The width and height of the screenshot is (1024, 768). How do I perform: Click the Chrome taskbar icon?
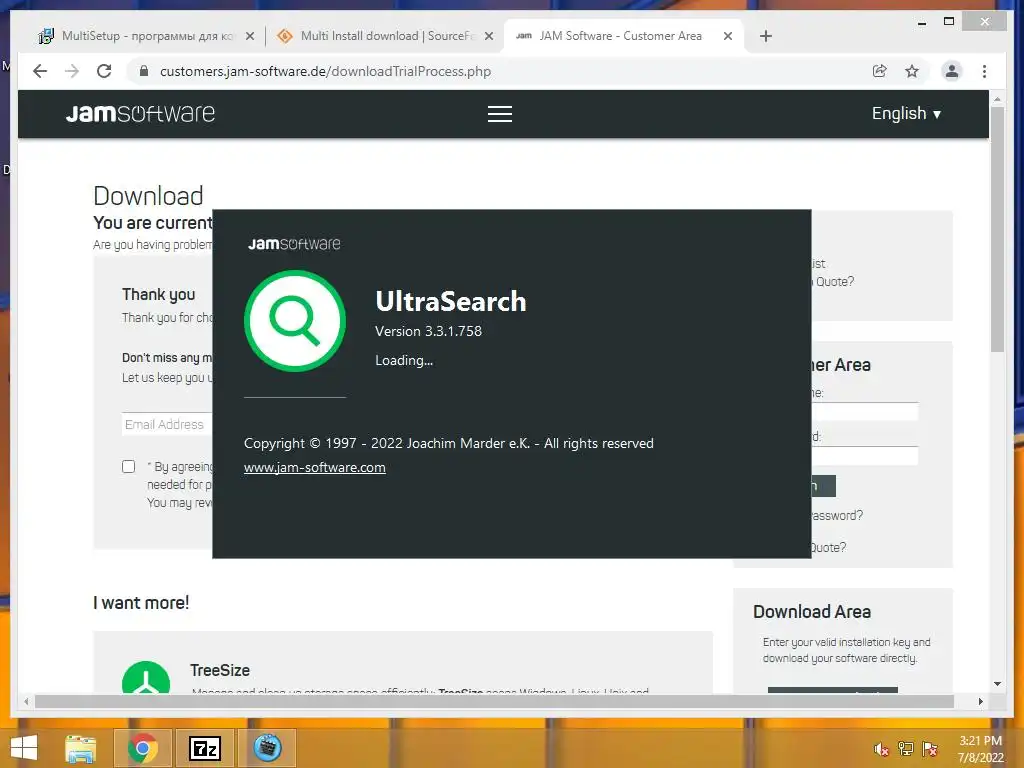142,748
